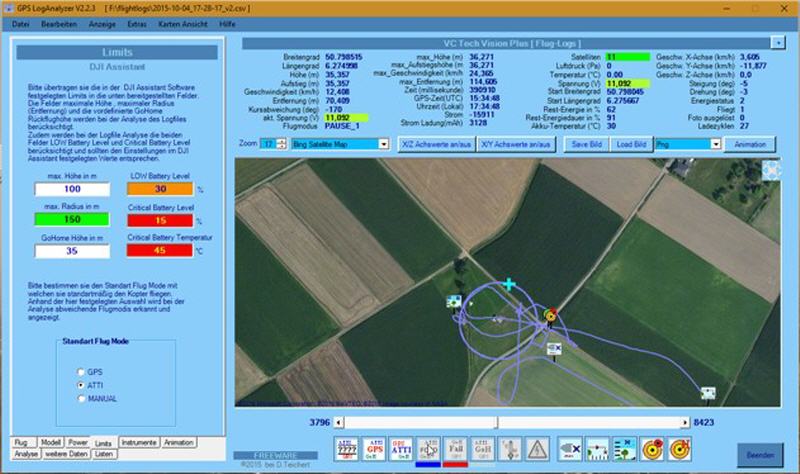The image size is (800, 474).
Task: Click the home point target marker on map
Action: (550, 315)
